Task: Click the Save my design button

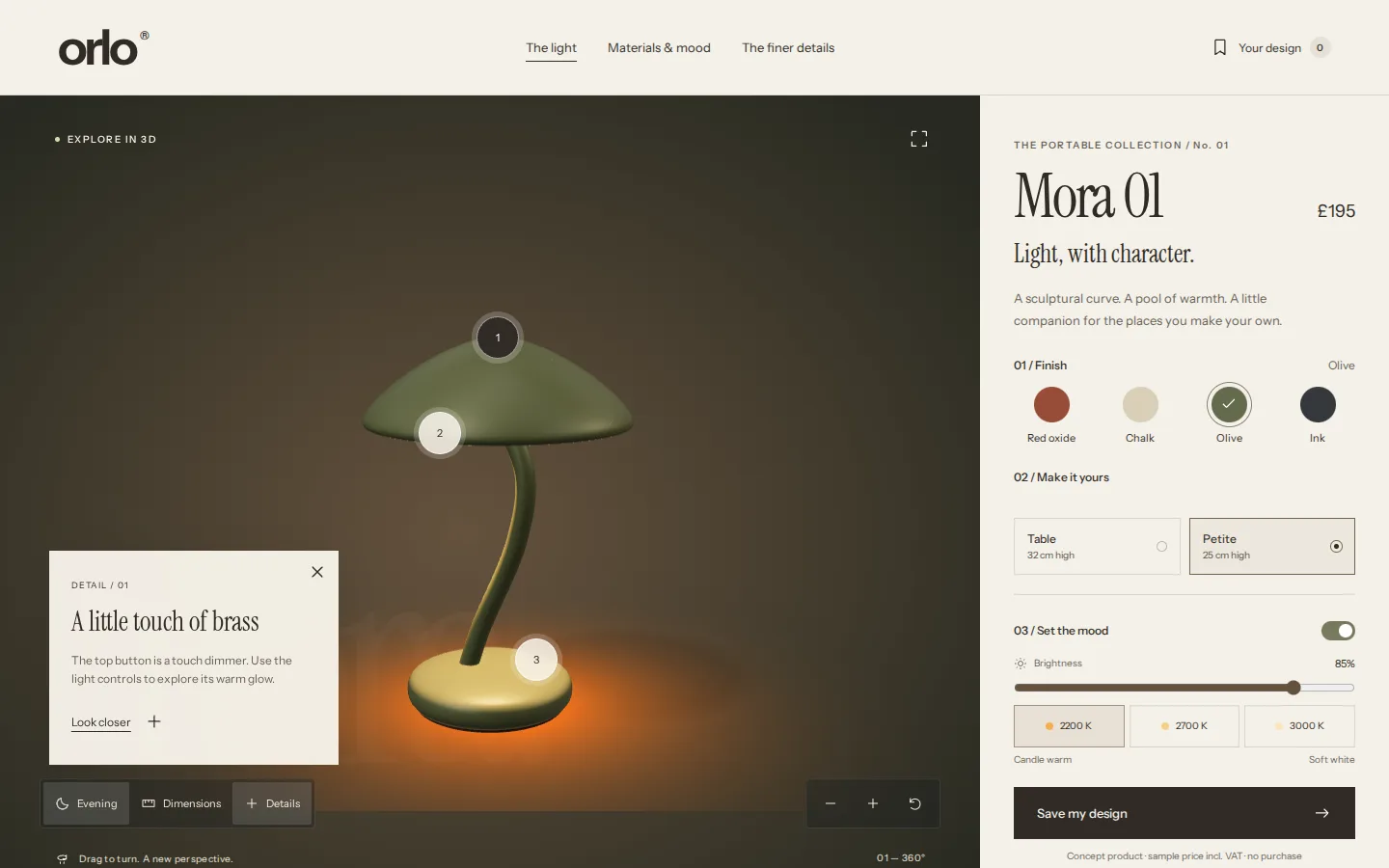Action: [x=1185, y=813]
